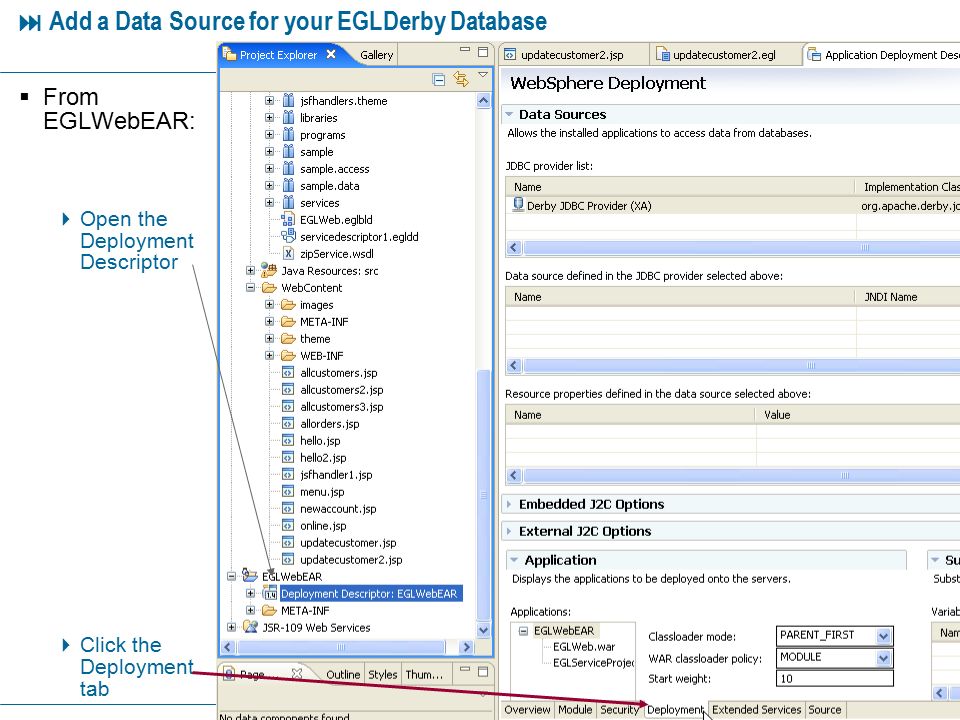Open WAR classloader policy MODULE dropdown

pyautogui.click(x=883, y=658)
